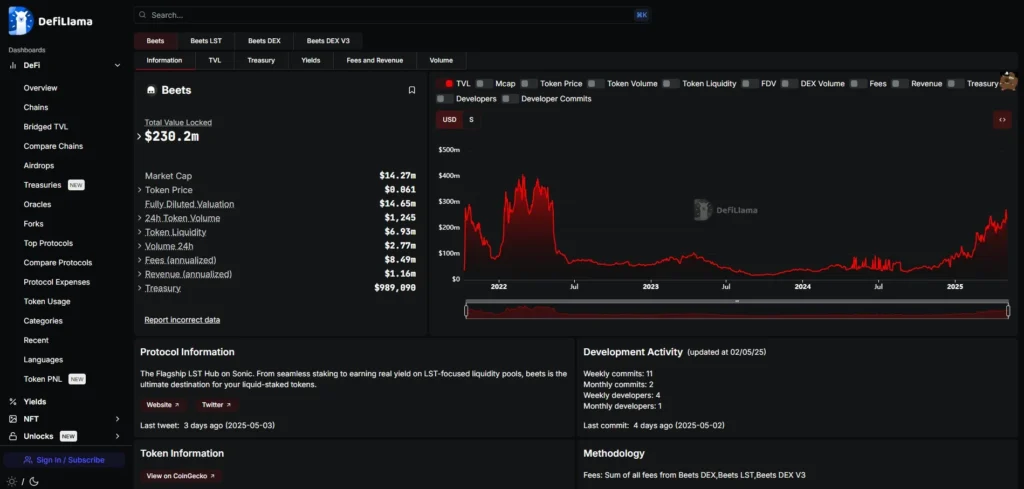1024x489 pixels.
Task: Expand the Fees (annualized) row
Action: (x=139, y=260)
